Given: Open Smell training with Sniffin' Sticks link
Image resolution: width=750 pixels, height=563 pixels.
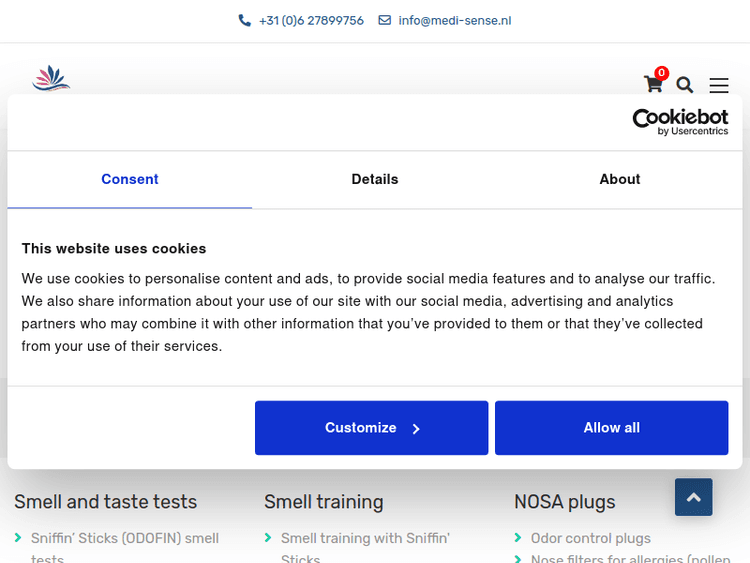Looking at the screenshot, I should (x=365, y=538).
